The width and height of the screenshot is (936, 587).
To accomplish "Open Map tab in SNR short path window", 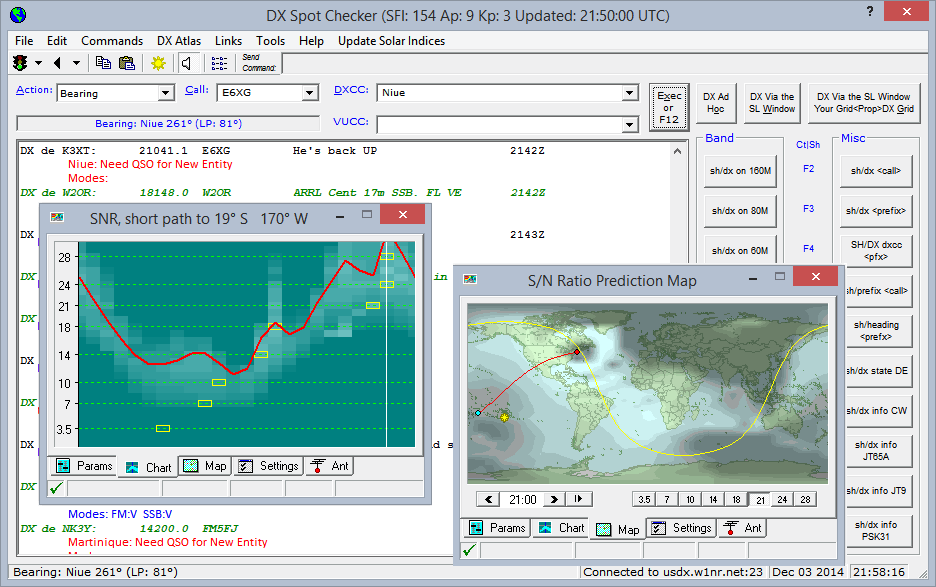I will click(x=205, y=466).
